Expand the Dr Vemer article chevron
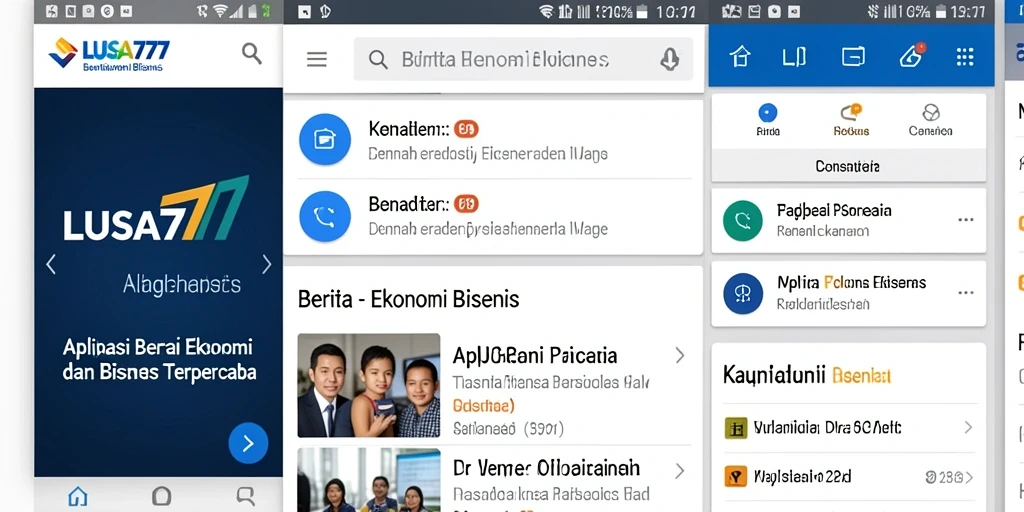This screenshot has width=1024, height=512. [680, 471]
